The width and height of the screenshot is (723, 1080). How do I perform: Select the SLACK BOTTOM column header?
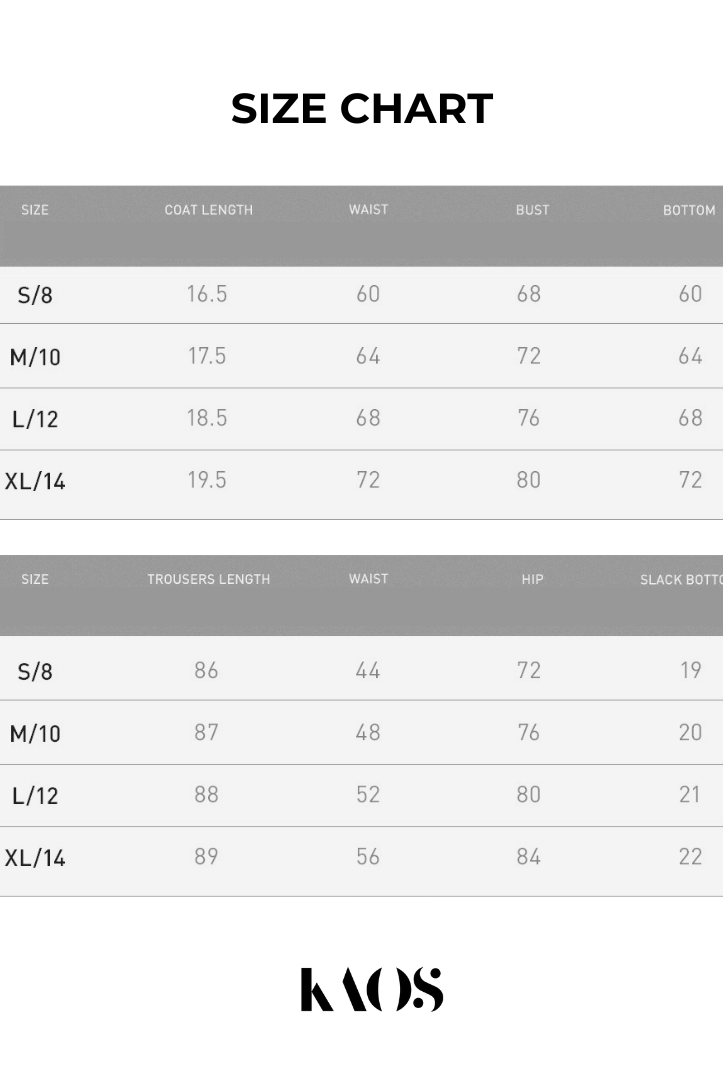pos(681,579)
